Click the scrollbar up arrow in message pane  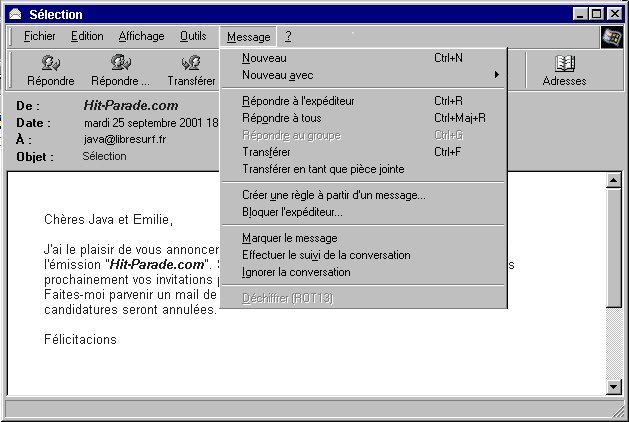(614, 180)
